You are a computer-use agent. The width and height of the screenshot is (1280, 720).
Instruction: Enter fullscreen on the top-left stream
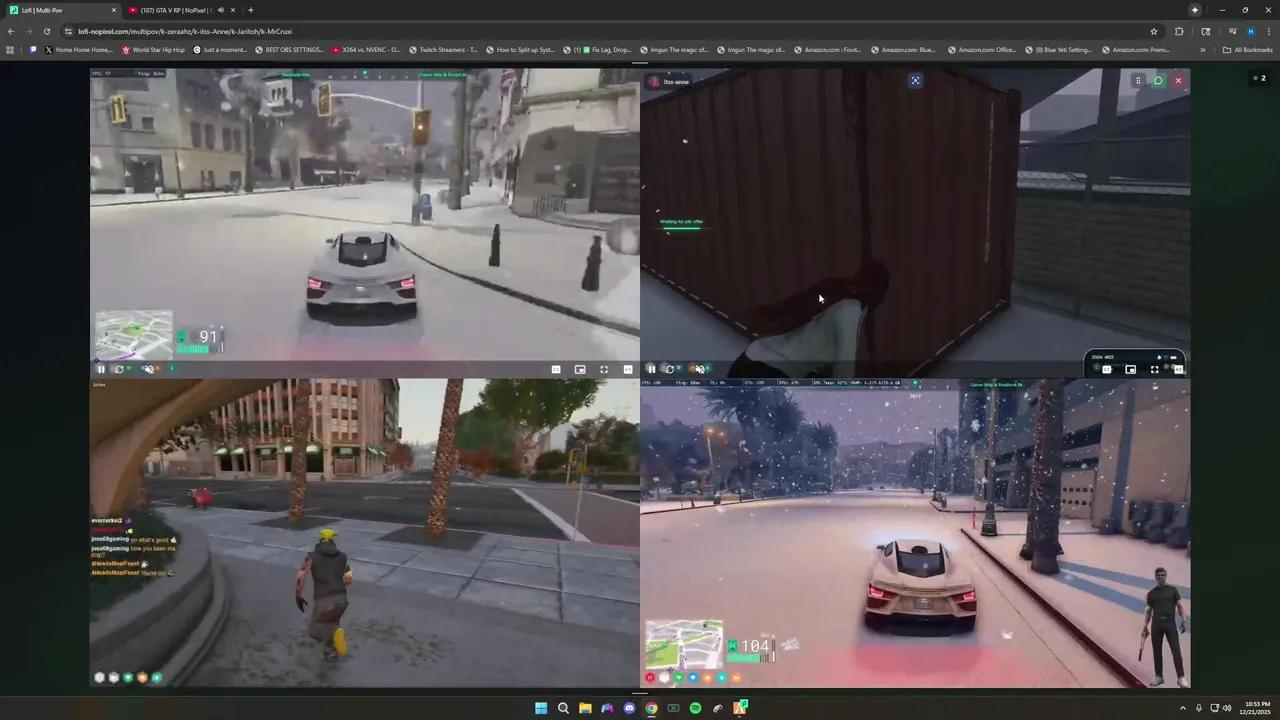pyautogui.click(x=604, y=369)
